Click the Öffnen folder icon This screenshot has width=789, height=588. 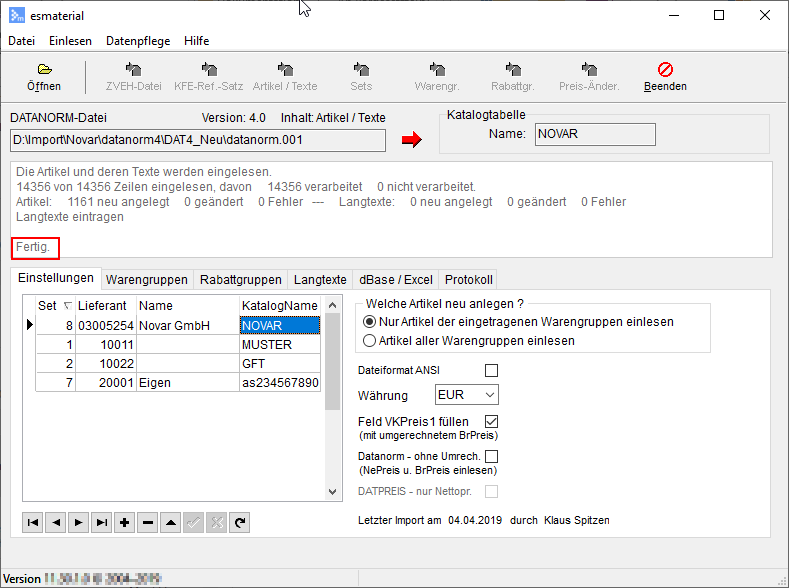click(44, 70)
